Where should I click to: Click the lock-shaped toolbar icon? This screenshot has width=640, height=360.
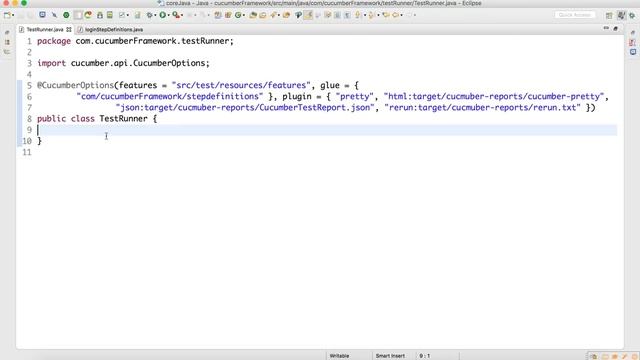100,15
